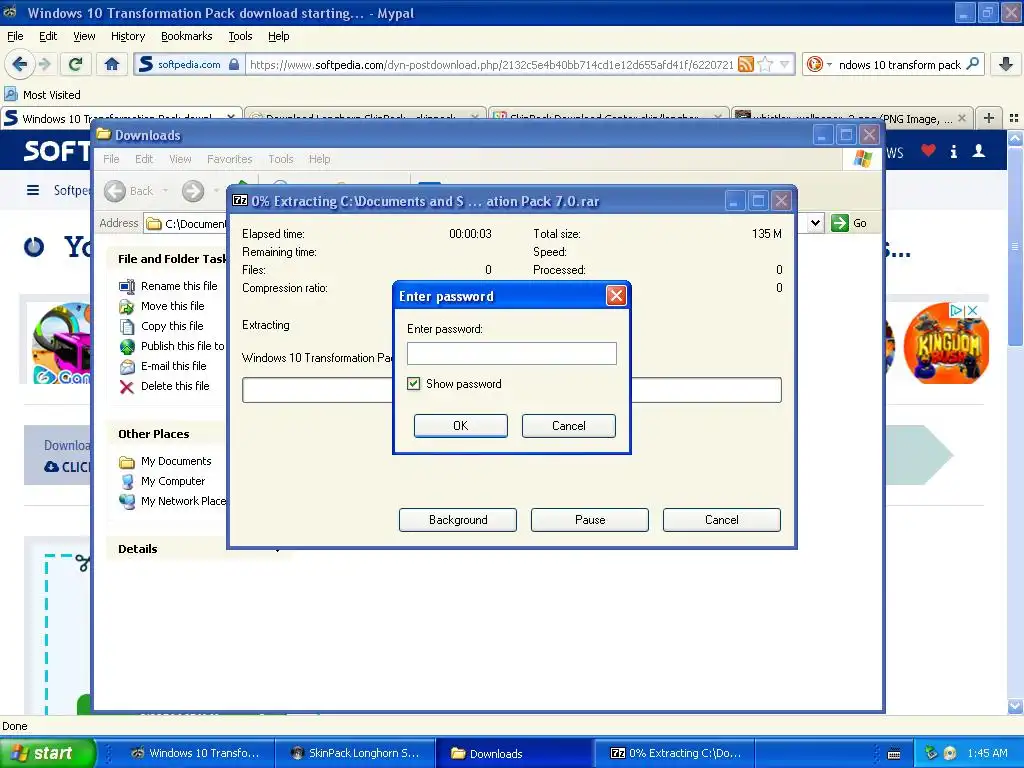
Task: Open the Softpedia user account icon
Action: click(x=978, y=151)
